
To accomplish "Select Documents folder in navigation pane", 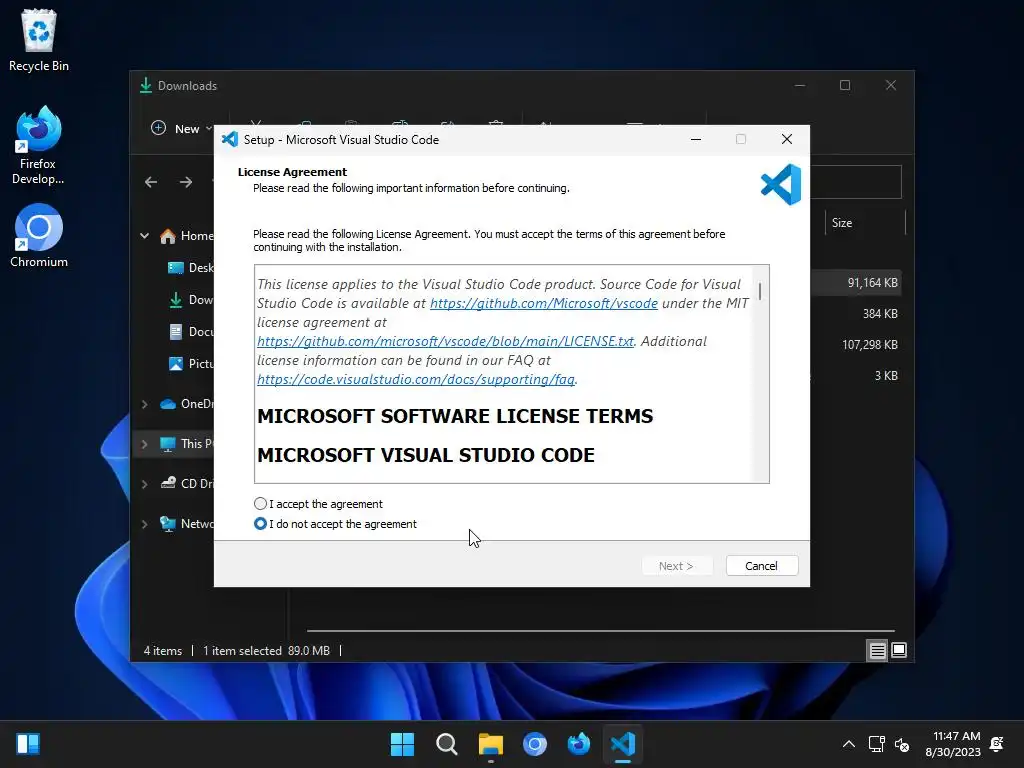I will click(191, 332).
